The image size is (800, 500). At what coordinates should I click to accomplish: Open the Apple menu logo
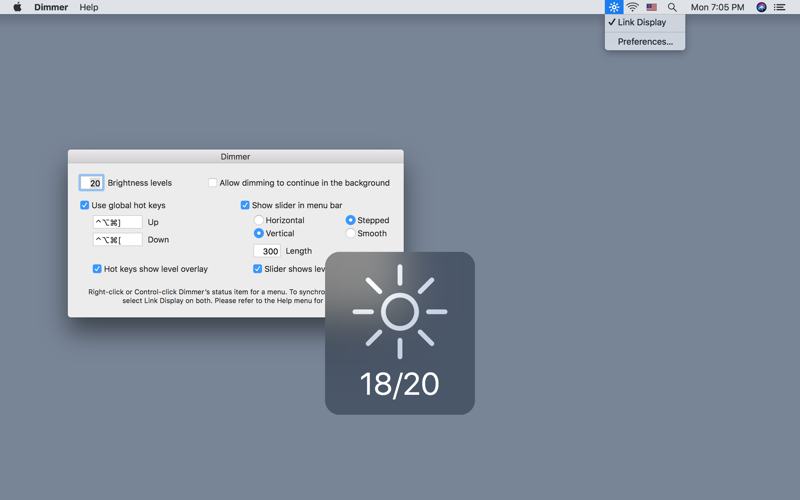17,7
